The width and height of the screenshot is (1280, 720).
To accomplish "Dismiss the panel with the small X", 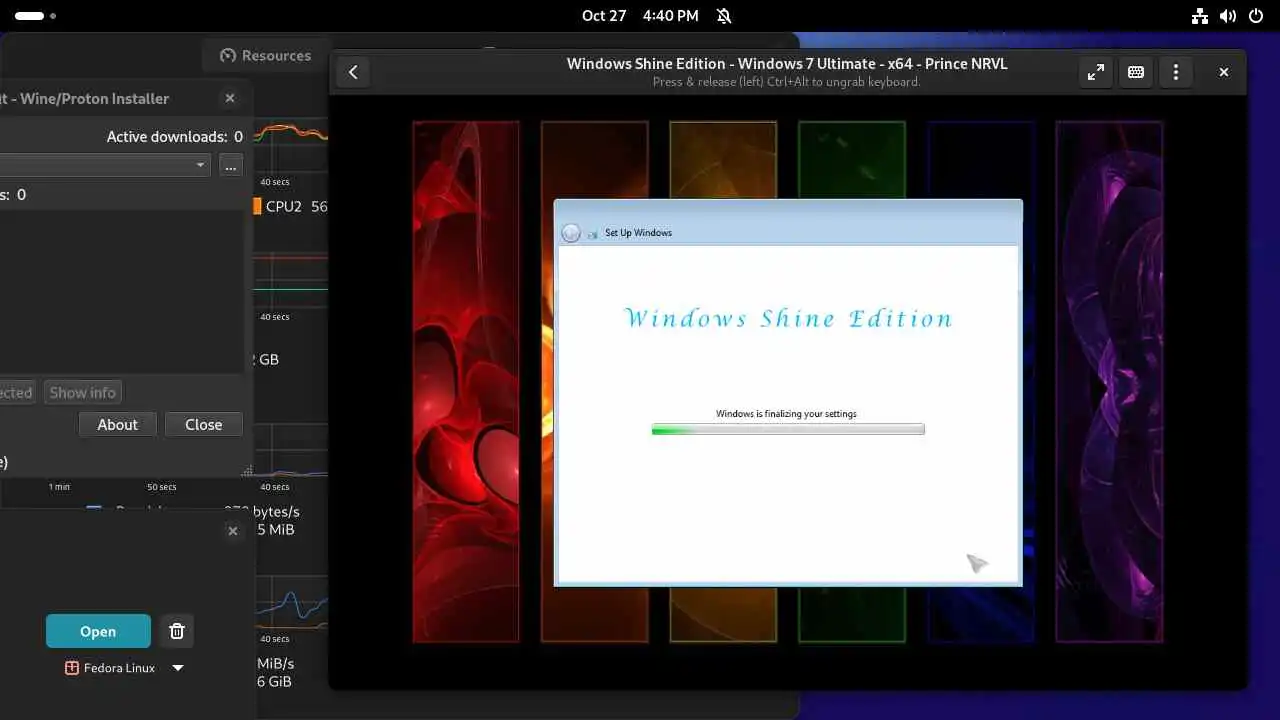I will 233,531.
